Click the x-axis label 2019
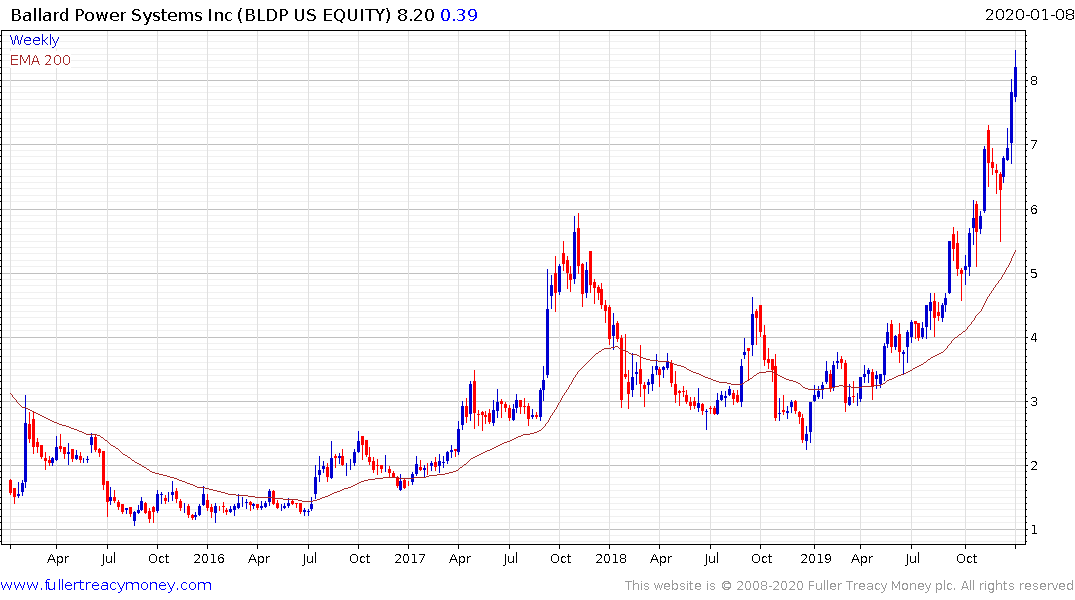Viewport: 1075px width, 600px height. click(816, 558)
